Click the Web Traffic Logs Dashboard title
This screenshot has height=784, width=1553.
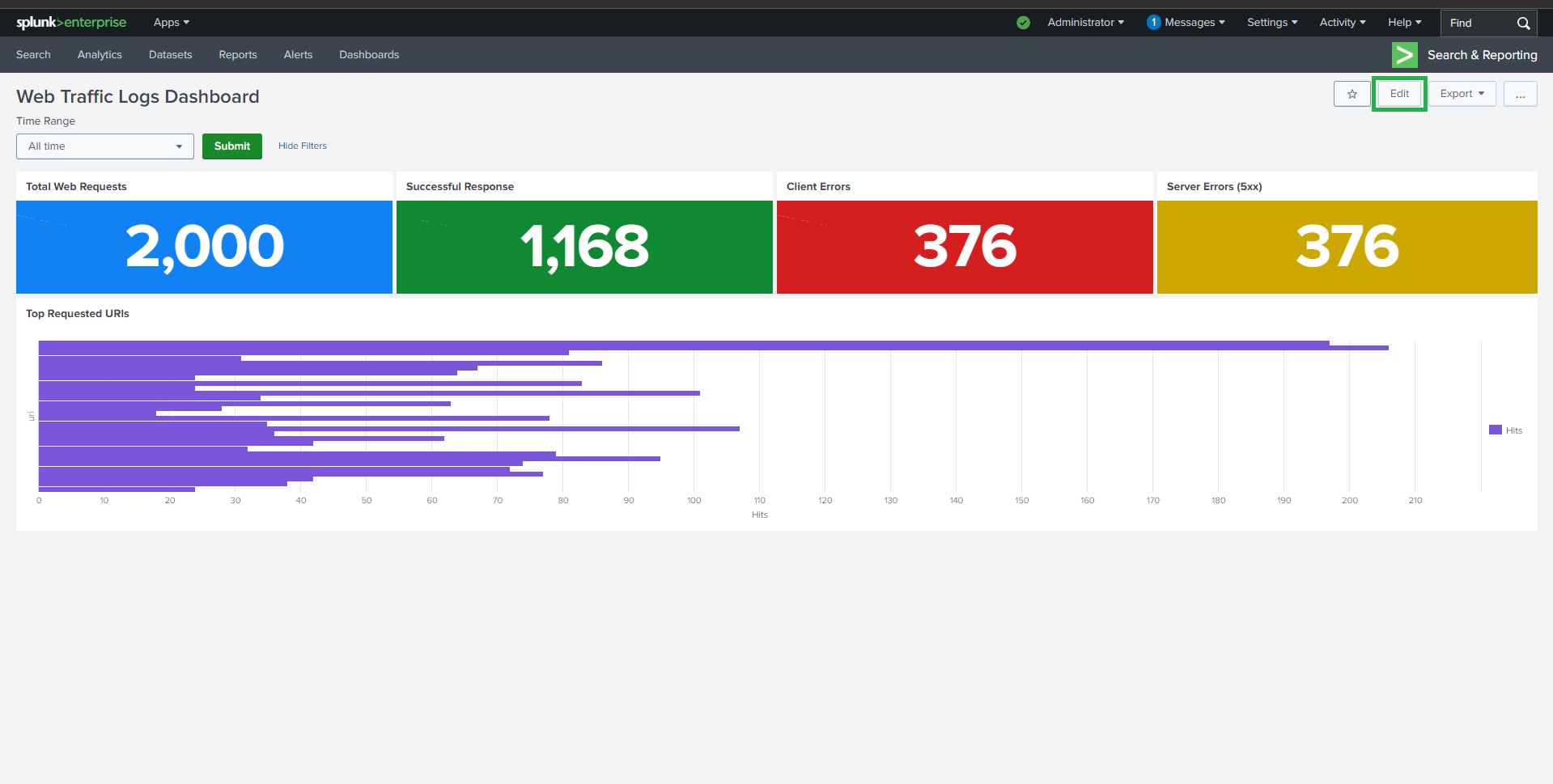tap(138, 97)
